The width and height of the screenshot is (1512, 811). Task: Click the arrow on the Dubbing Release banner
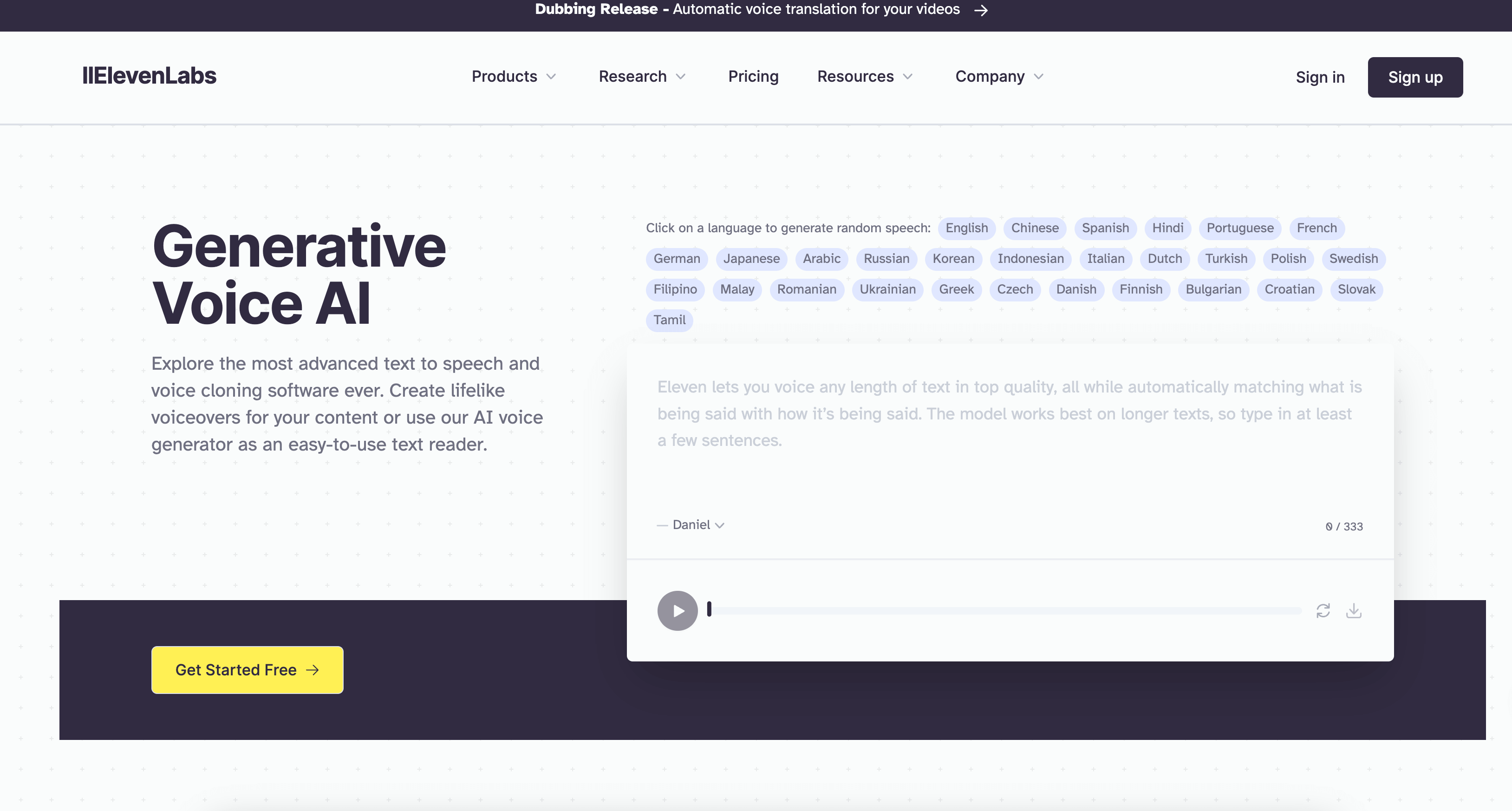coord(980,9)
